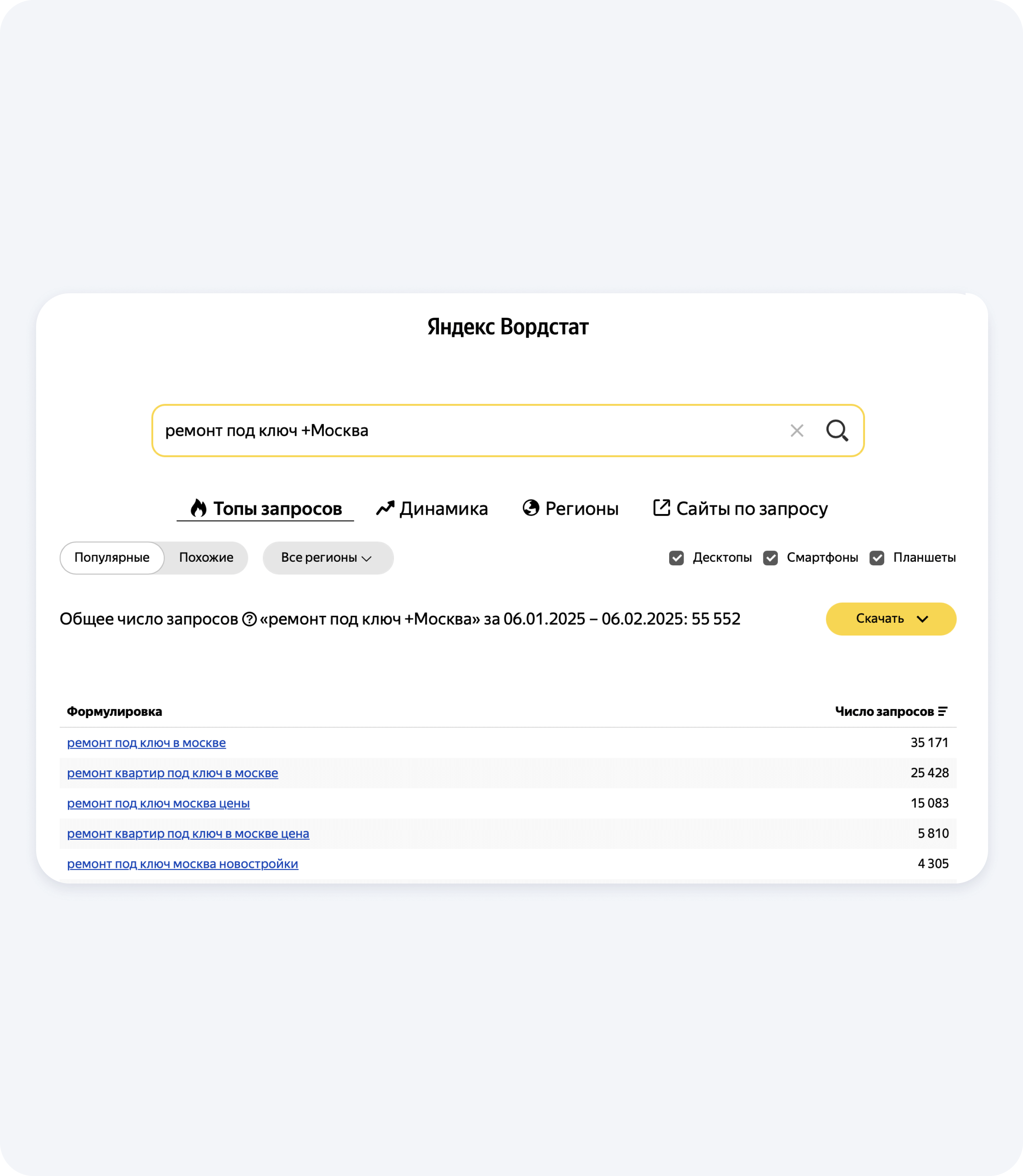Image resolution: width=1023 pixels, height=1176 pixels.
Task: Uncheck the Десктопы checkbox
Action: pos(676,558)
